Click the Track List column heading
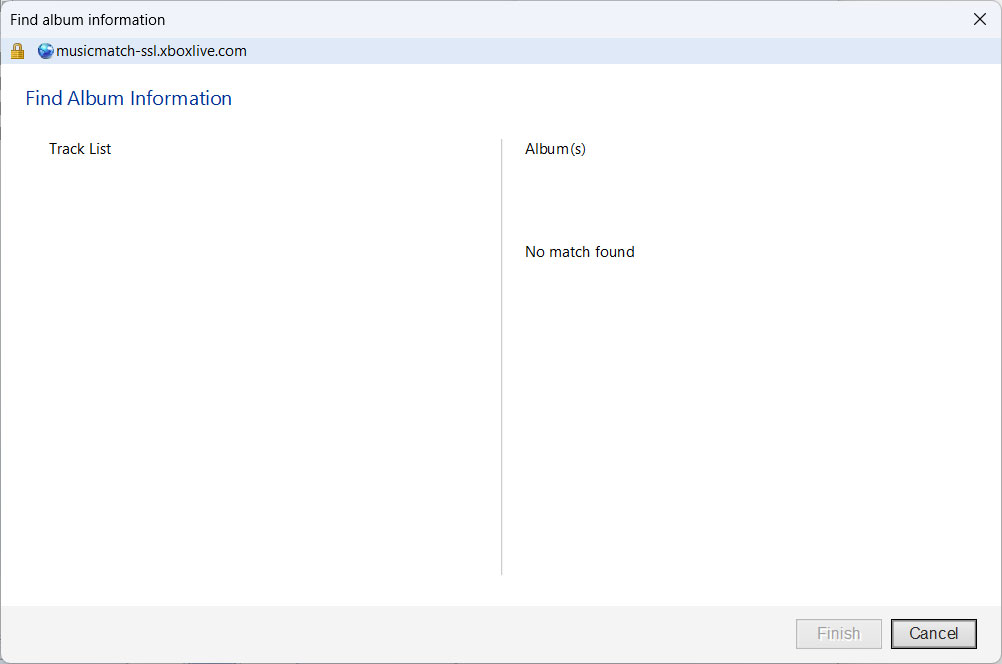Screen dimensions: 1002x664 tap(80, 148)
